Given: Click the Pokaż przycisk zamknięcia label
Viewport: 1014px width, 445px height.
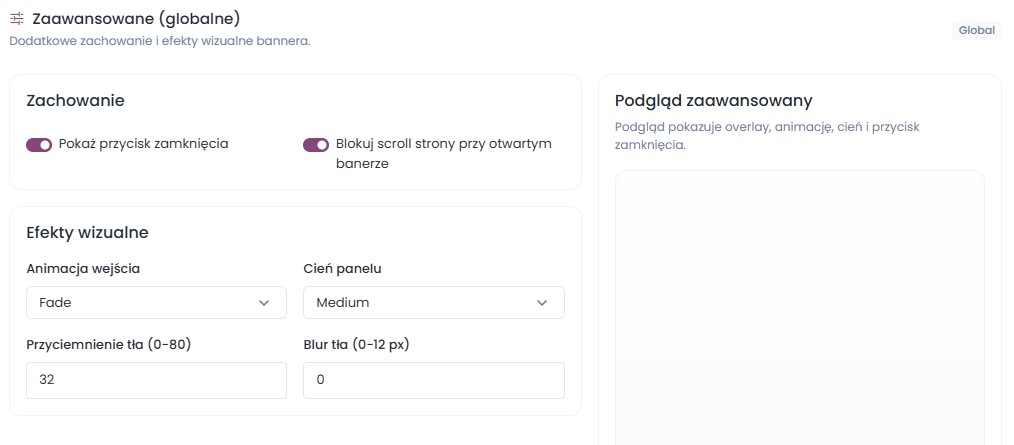Looking at the screenshot, I should pos(144,144).
